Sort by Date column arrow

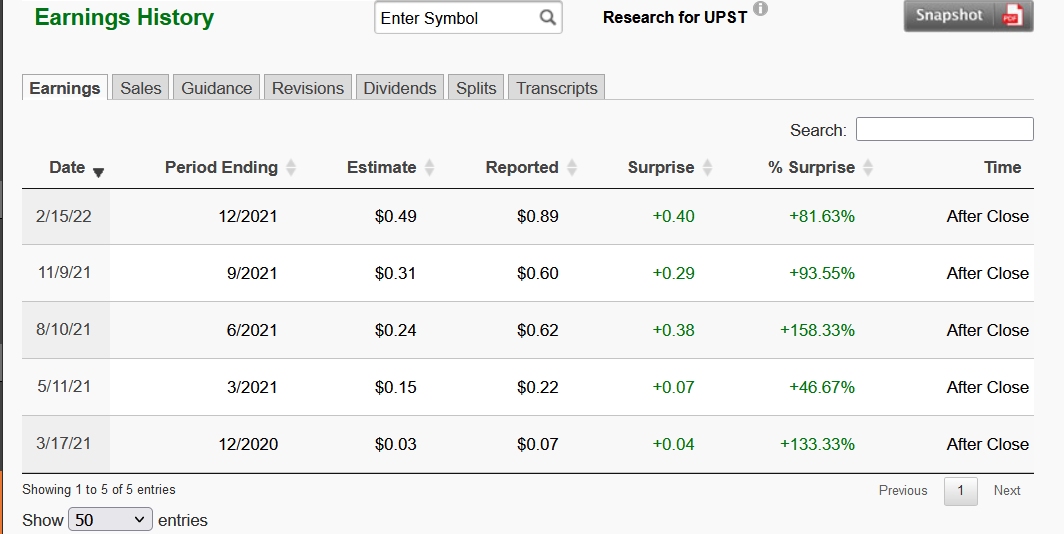98,172
